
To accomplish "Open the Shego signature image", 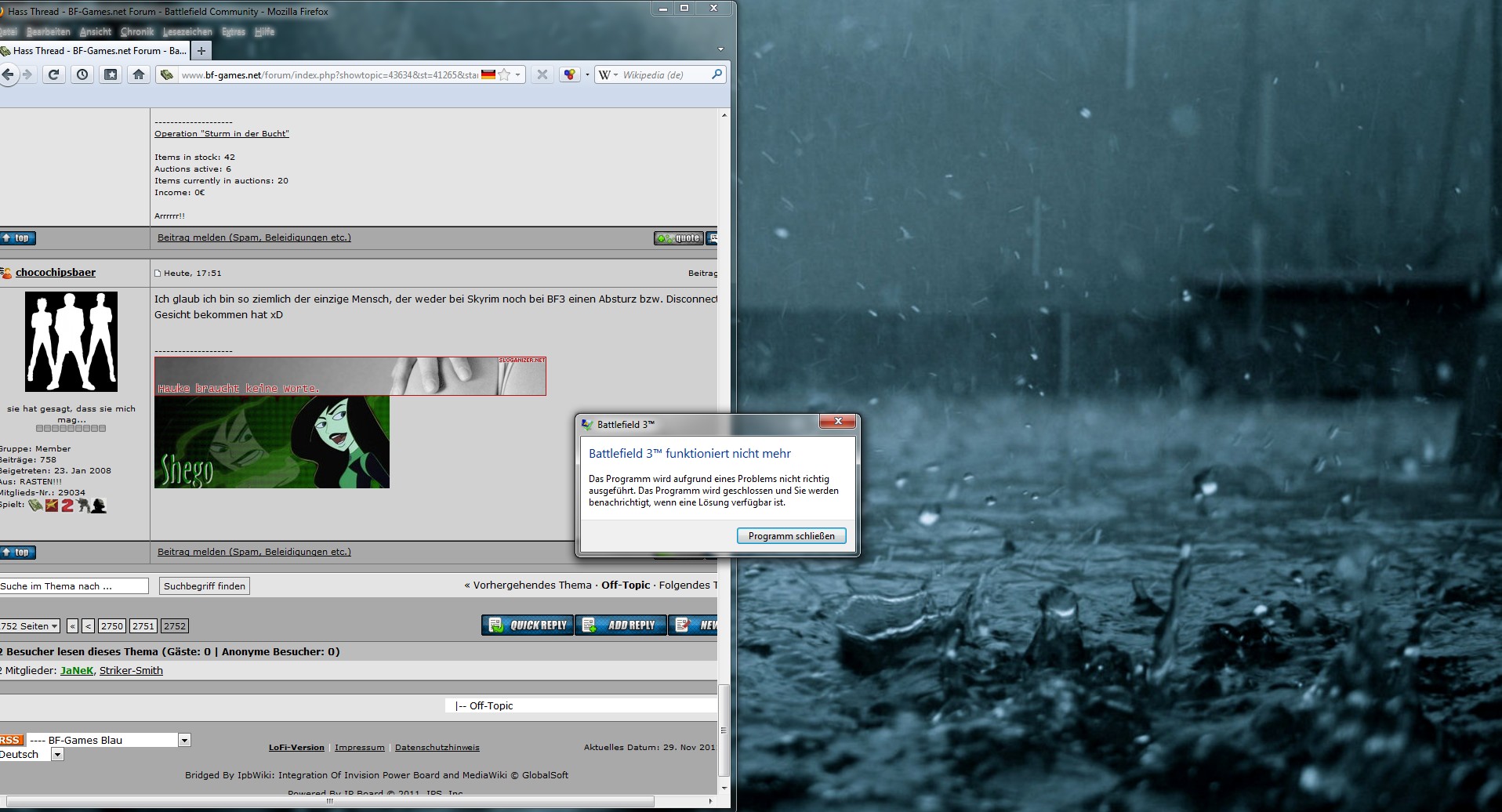I will point(272,442).
